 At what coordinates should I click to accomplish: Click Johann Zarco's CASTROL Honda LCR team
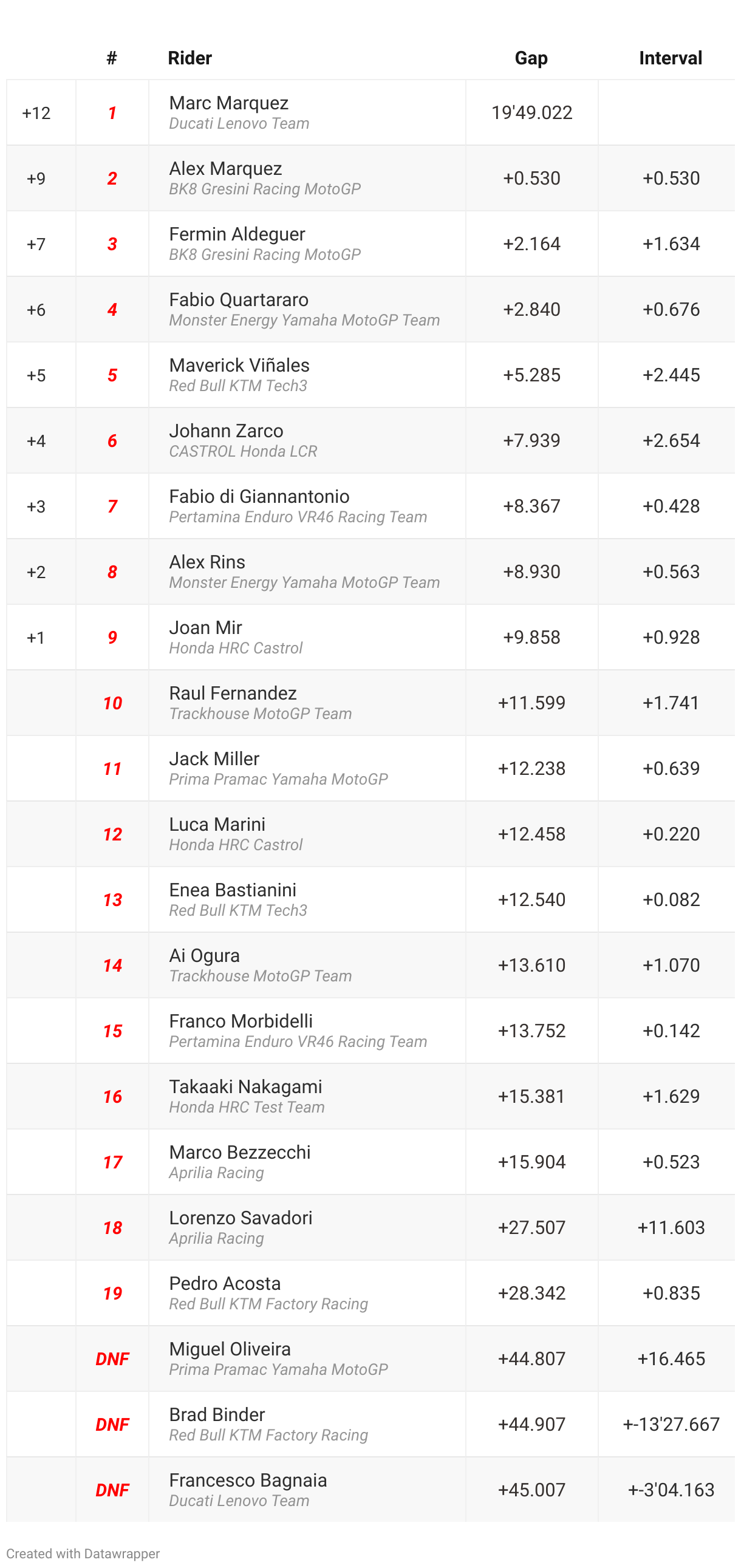(x=242, y=451)
